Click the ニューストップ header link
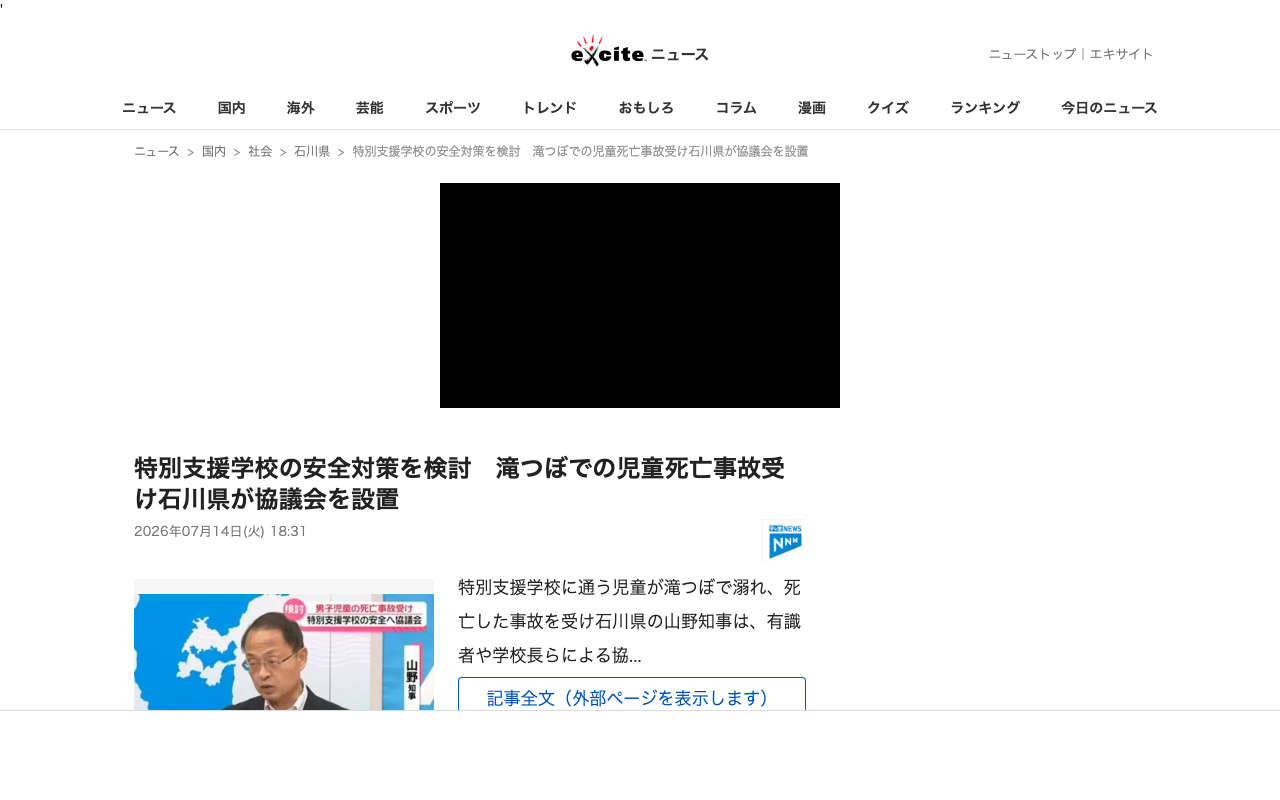Viewport: 1280px width, 800px height. click(x=1032, y=54)
